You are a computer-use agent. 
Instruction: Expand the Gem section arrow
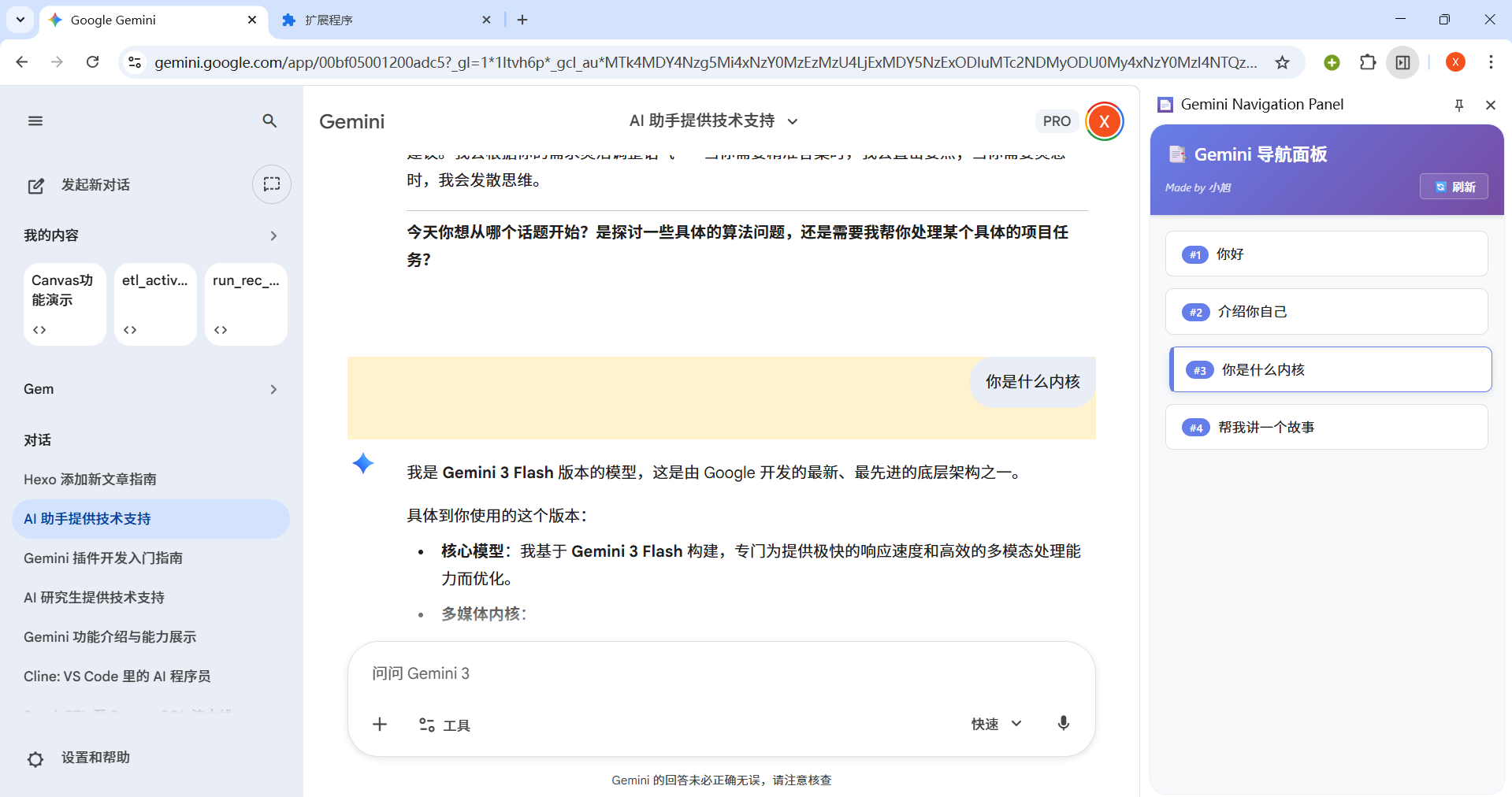[x=273, y=389]
